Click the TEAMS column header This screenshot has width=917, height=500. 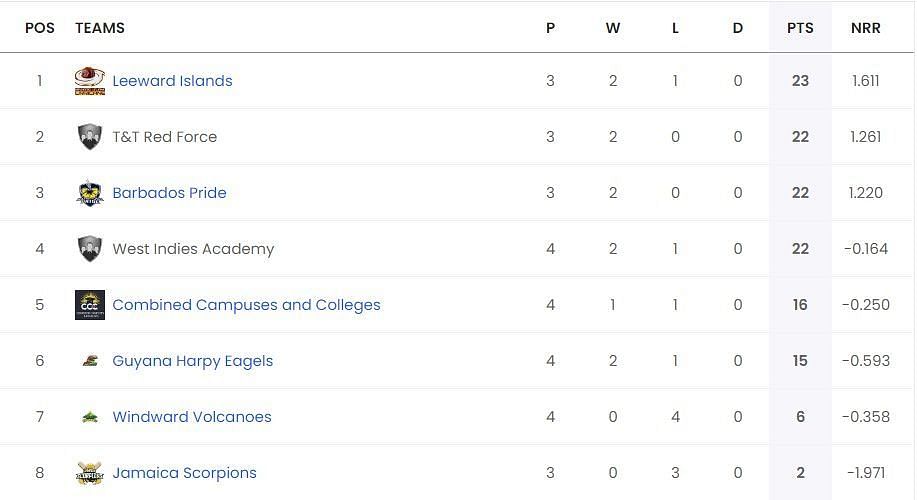[99, 28]
